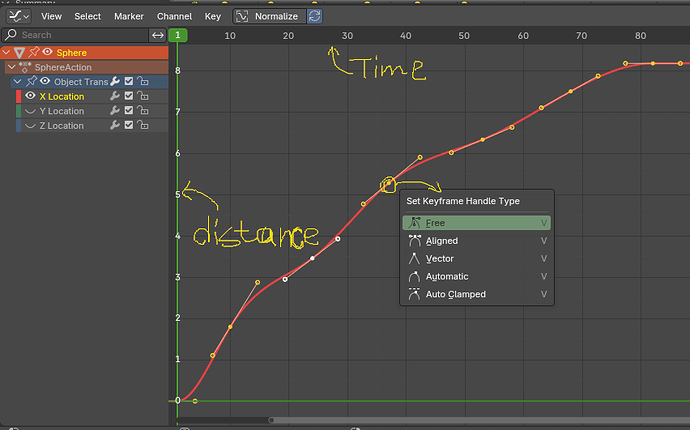Click the Aligned handle icon
690x430 pixels.
(414, 241)
